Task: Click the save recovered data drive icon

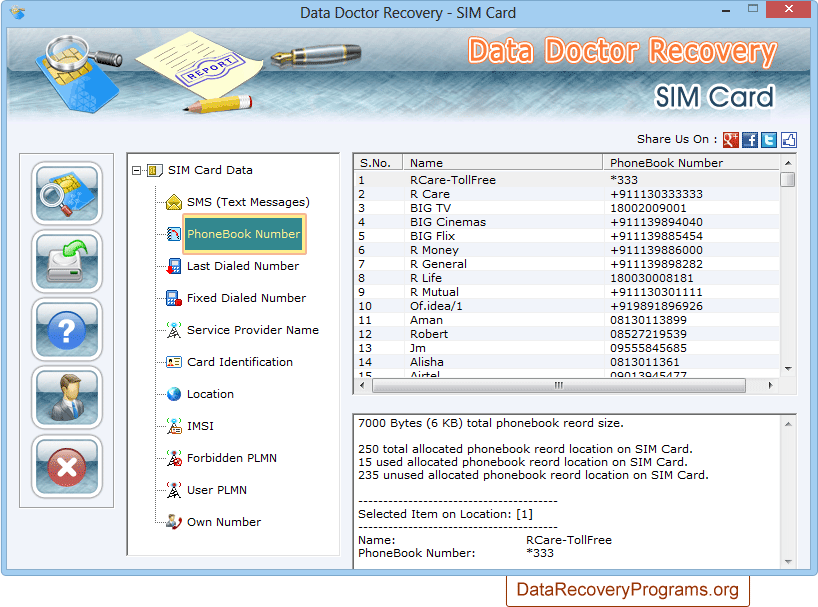Action: pos(67,261)
